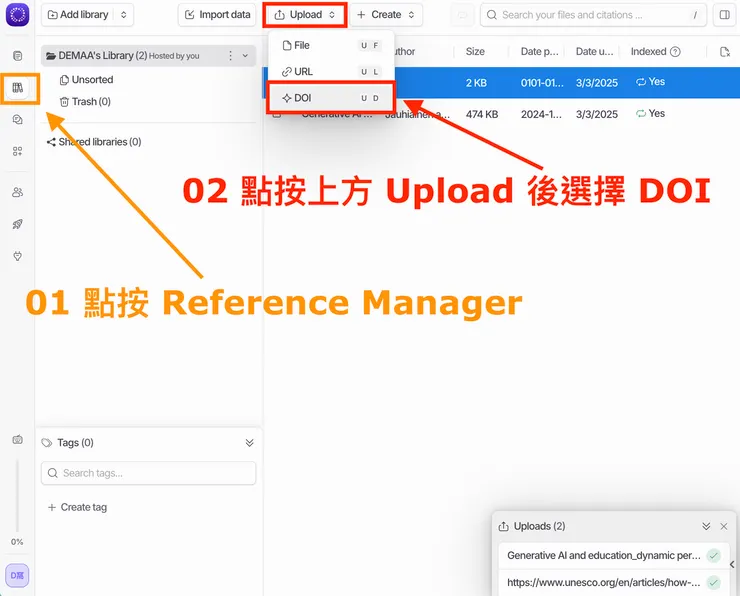The width and height of the screenshot is (740, 596).
Task: Click the checkmark status for unesco.org upload
Action: pos(714,583)
